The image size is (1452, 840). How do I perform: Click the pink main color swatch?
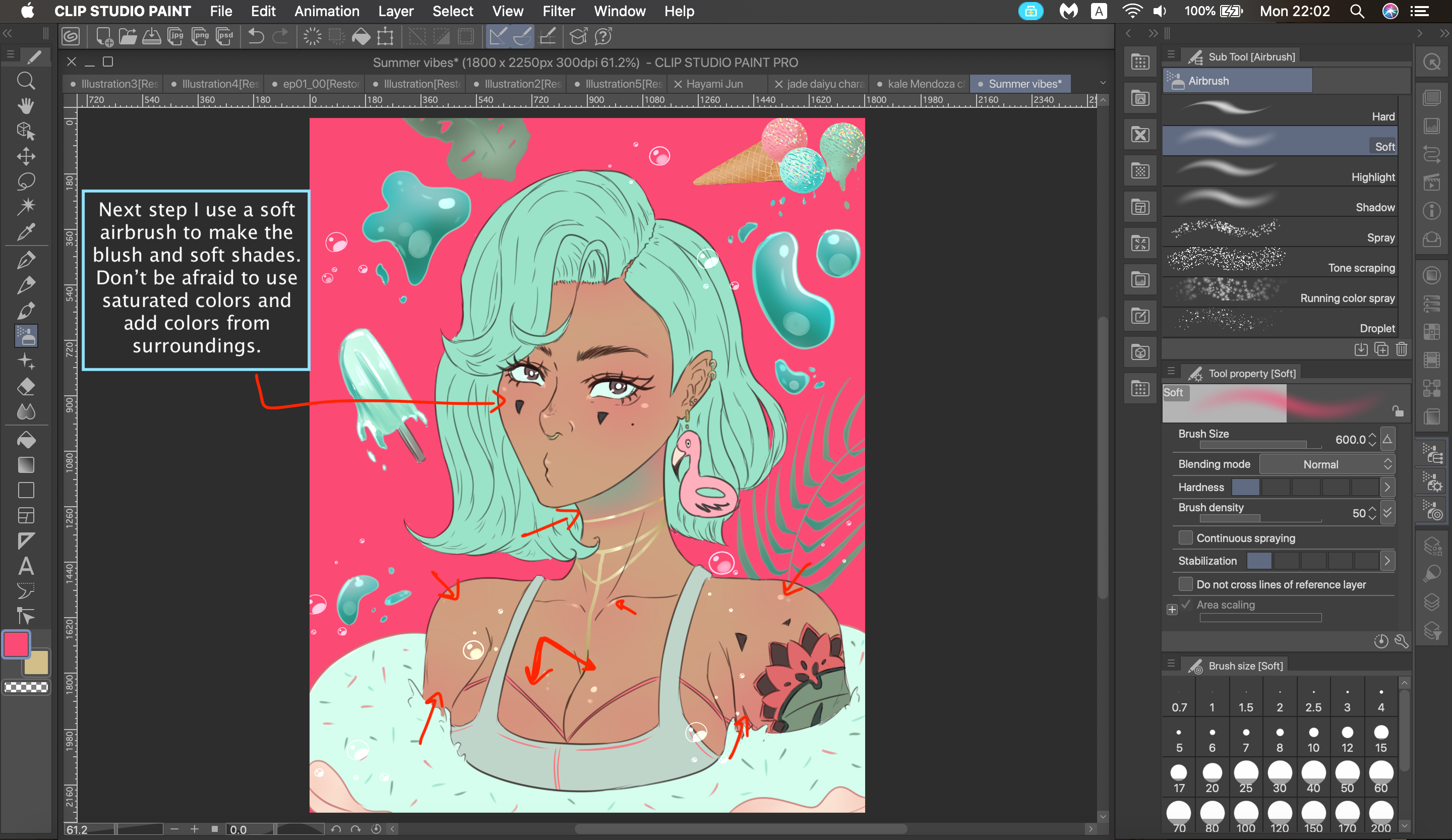[16, 645]
